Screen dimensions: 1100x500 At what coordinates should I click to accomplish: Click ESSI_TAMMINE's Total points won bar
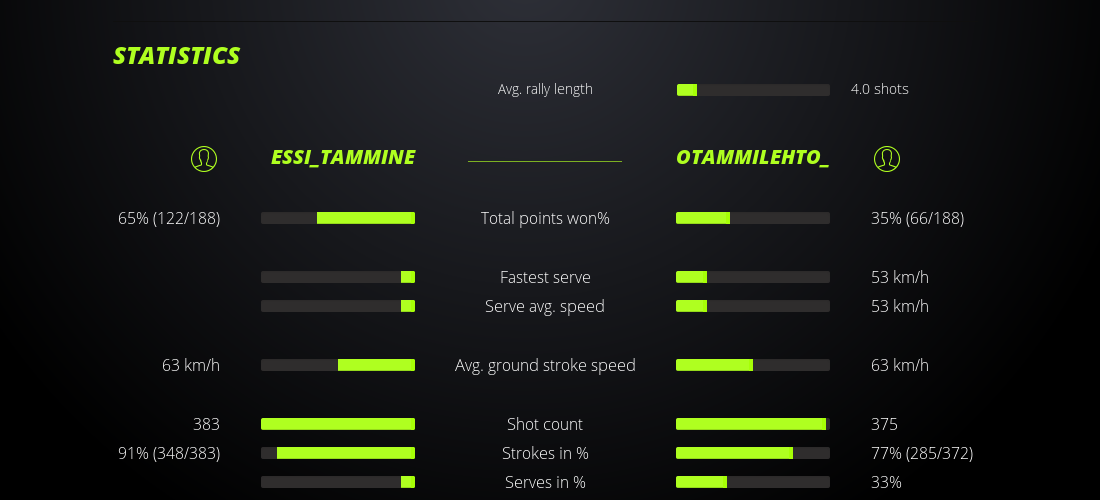pos(338,218)
